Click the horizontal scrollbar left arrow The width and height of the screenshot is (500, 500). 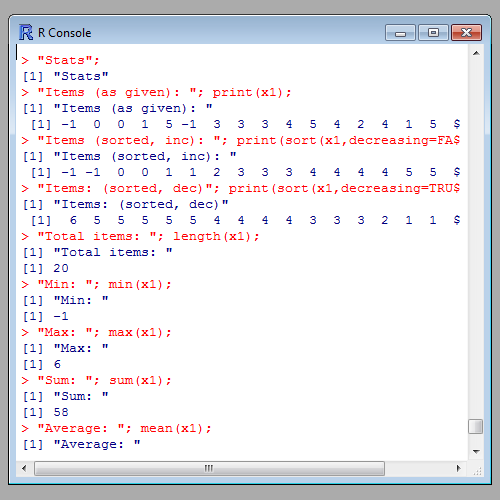[x=24, y=468]
